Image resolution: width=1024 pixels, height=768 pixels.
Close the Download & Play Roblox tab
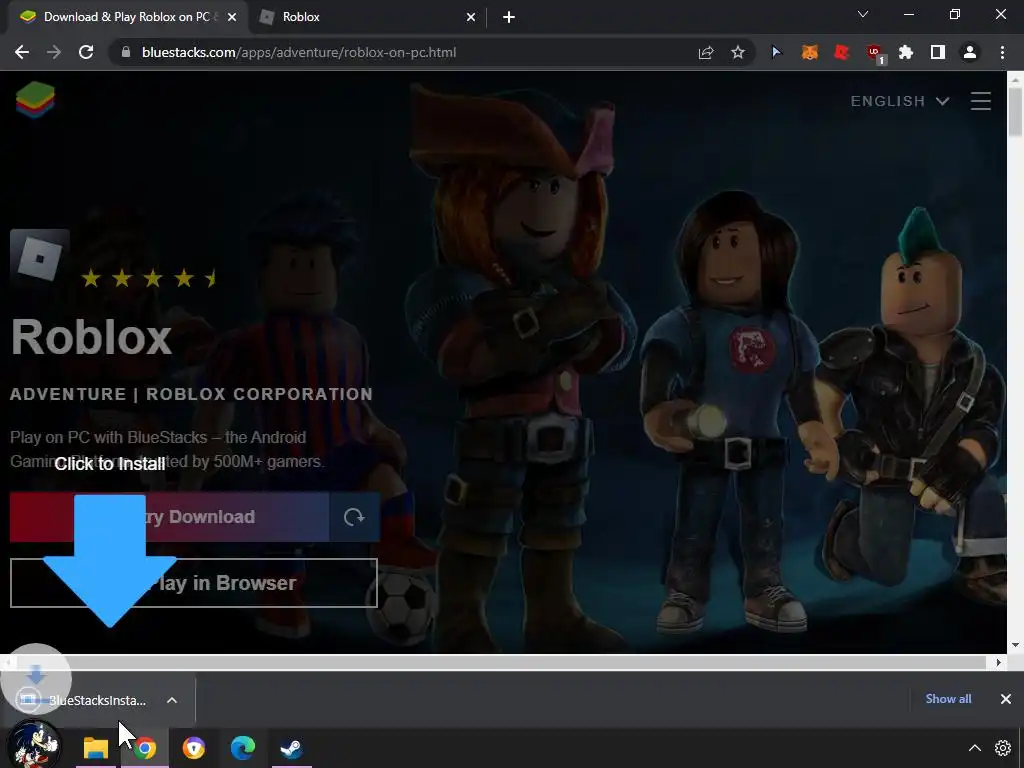[x=232, y=17]
